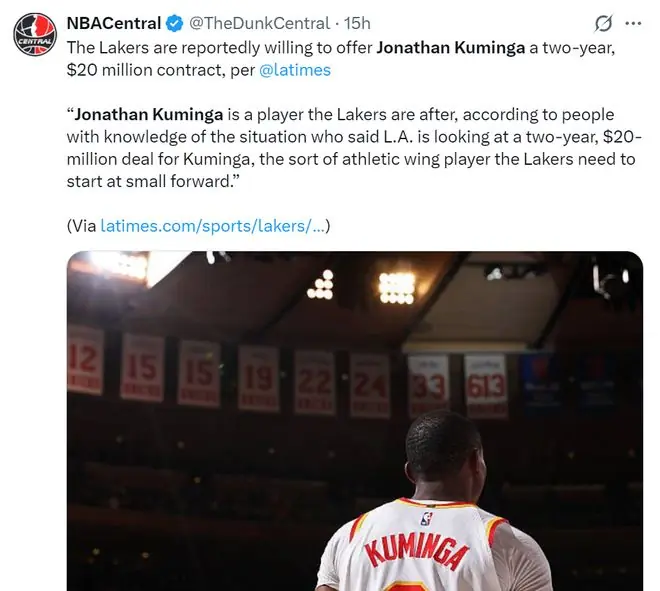Viewport: 660px width, 591px height.
Task: Click the NBACentral display name
Action: (114, 23)
